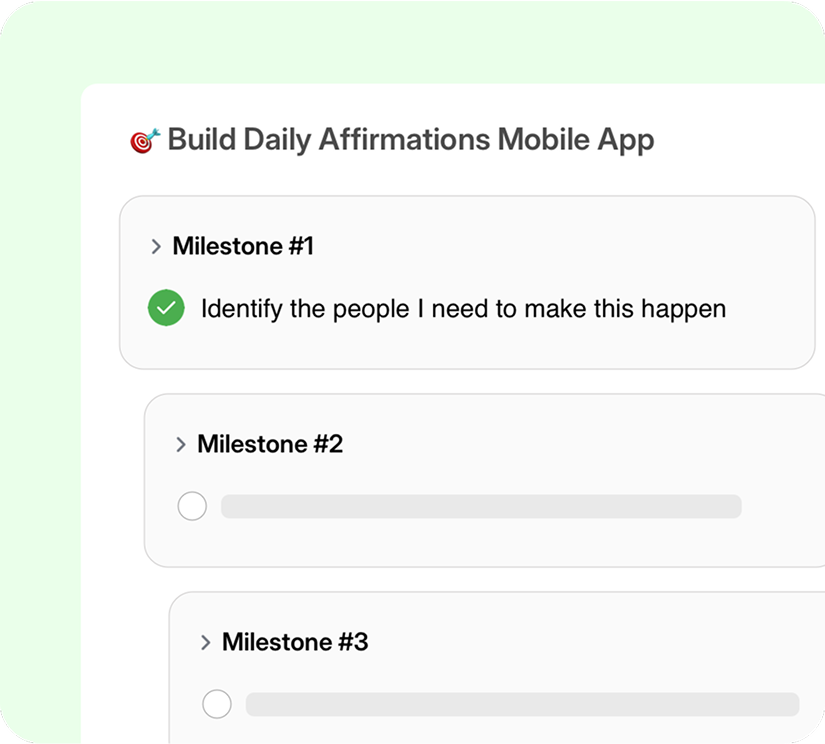Select the Milestone #2 heading
Viewport: 825px width, 744px height.
coord(268,444)
